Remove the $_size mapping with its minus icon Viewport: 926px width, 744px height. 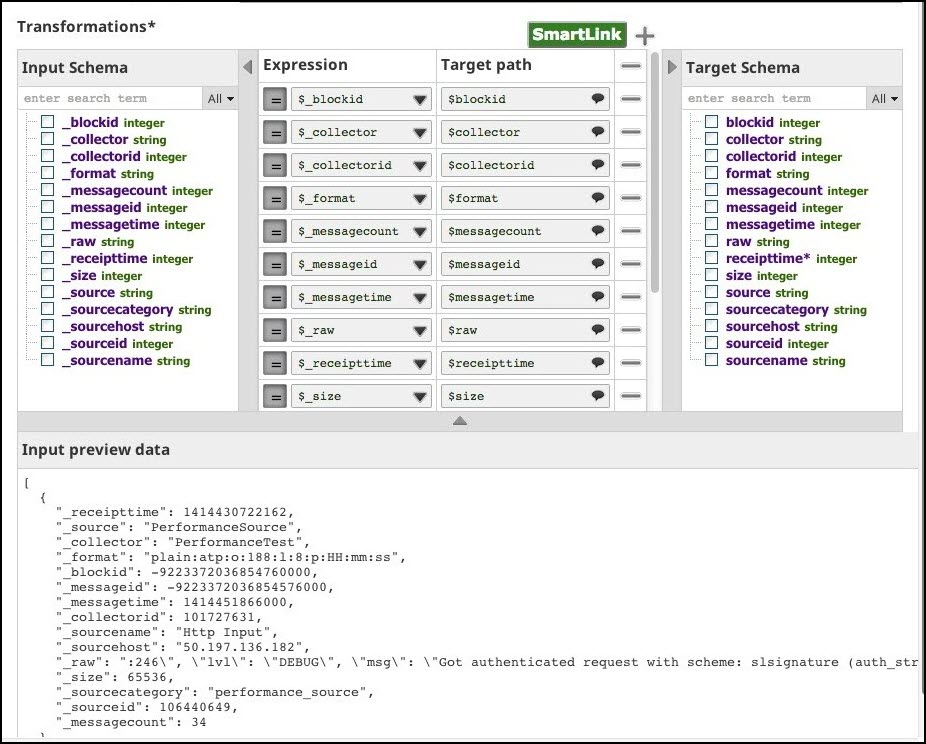pos(630,396)
